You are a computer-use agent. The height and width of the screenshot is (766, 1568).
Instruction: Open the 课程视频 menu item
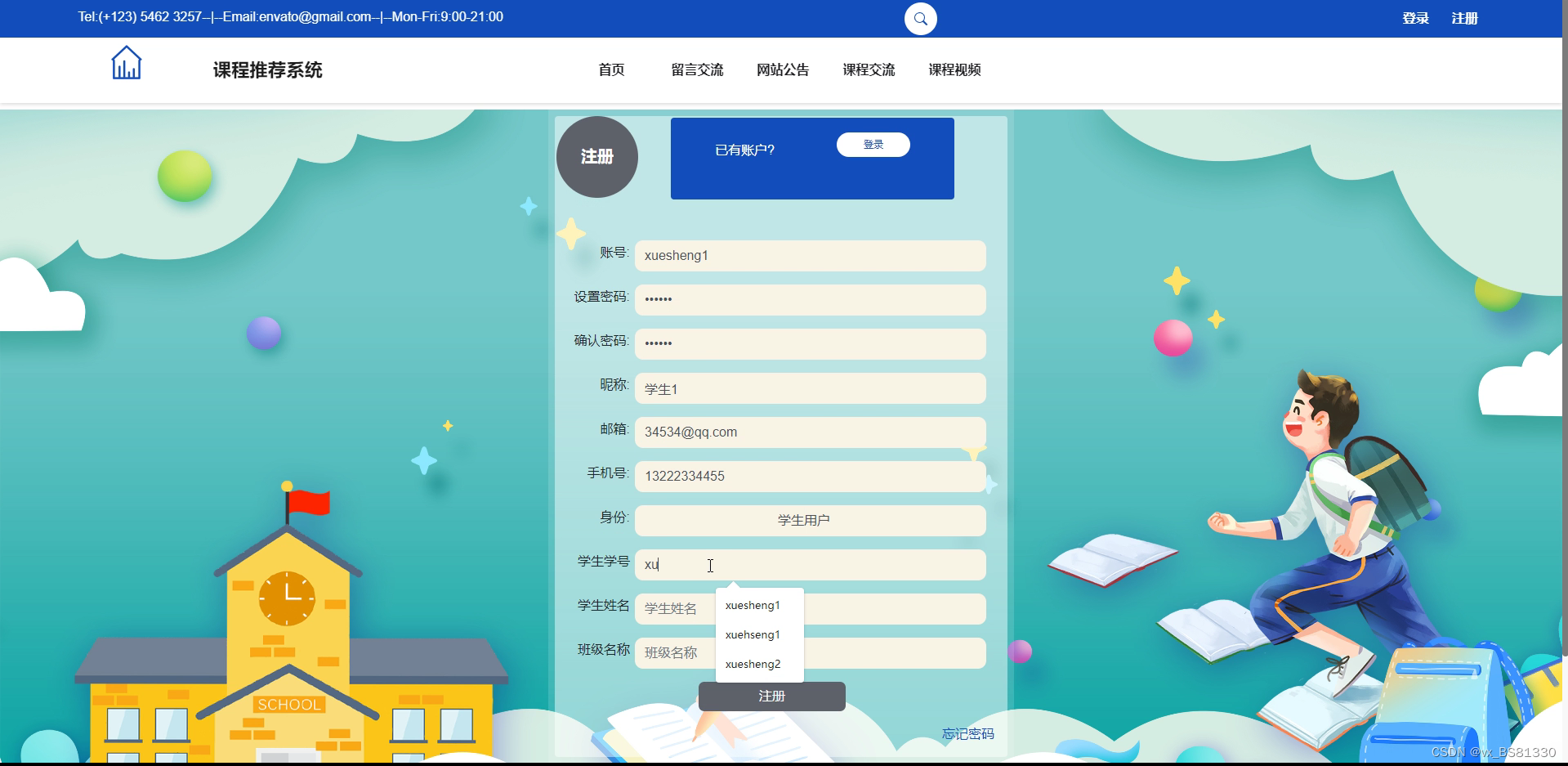point(954,70)
